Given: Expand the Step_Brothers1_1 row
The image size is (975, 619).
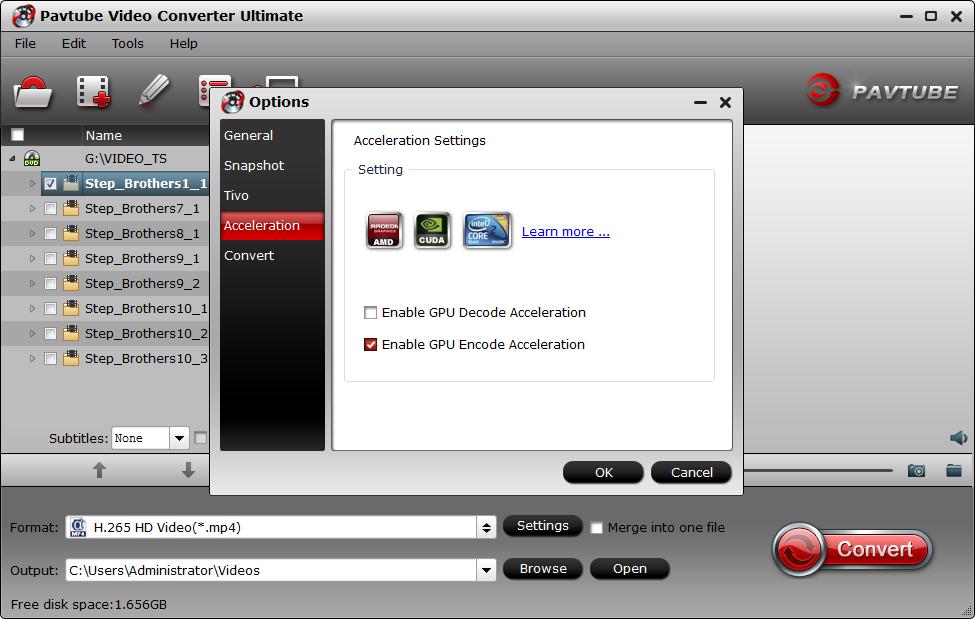Looking at the screenshot, I should click(32, 184).
